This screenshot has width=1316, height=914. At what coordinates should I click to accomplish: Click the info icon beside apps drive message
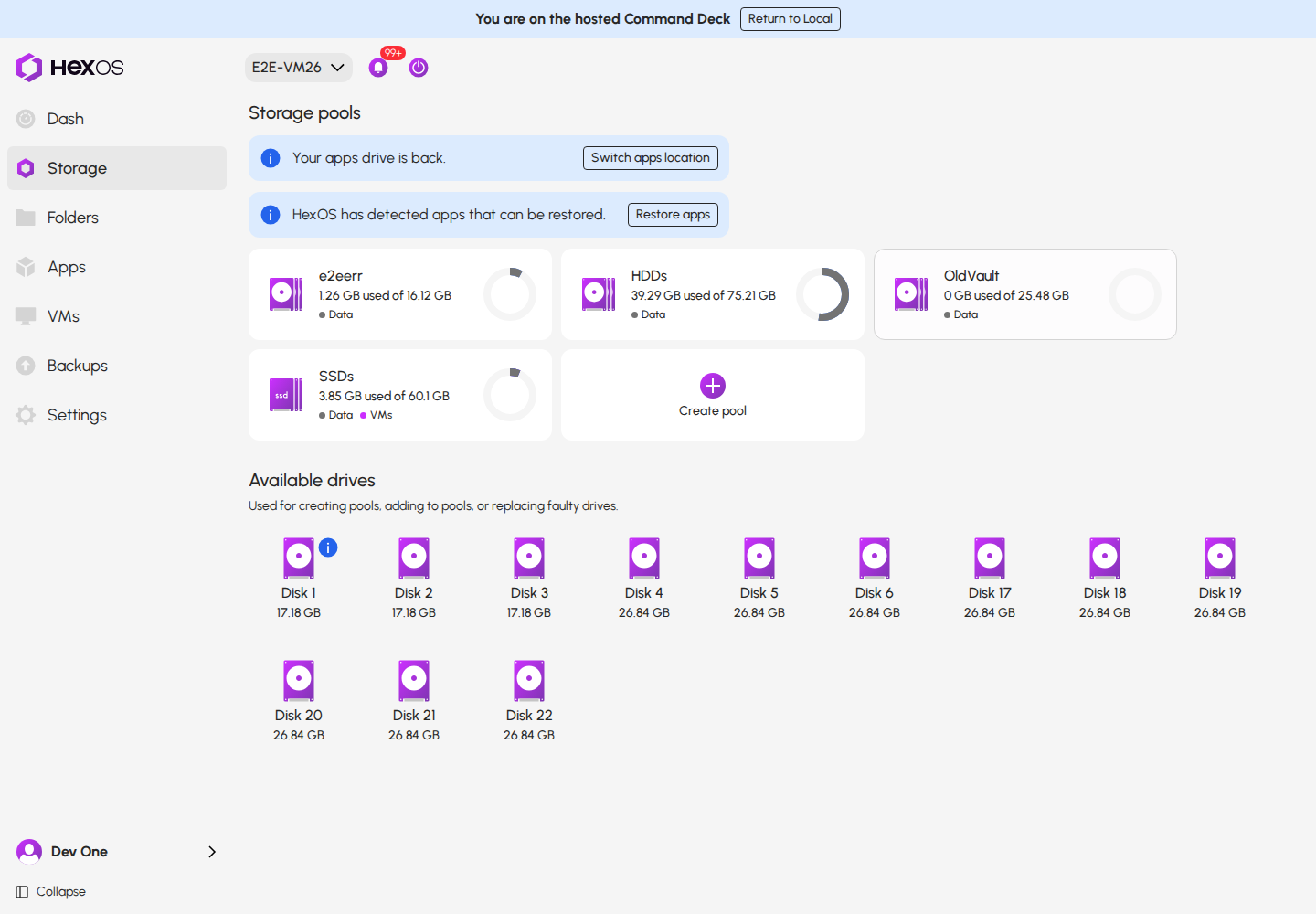[x=271, y=158]
